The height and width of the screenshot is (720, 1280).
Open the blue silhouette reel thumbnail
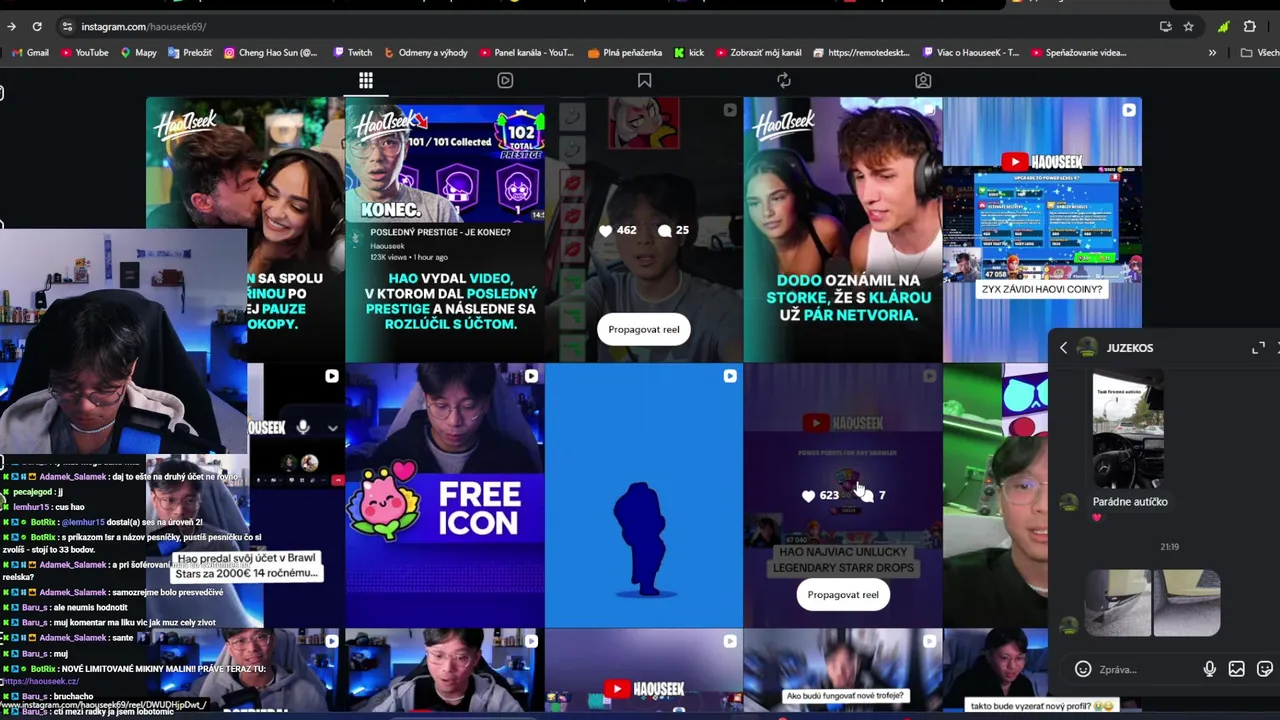click(x=644, y=495)
